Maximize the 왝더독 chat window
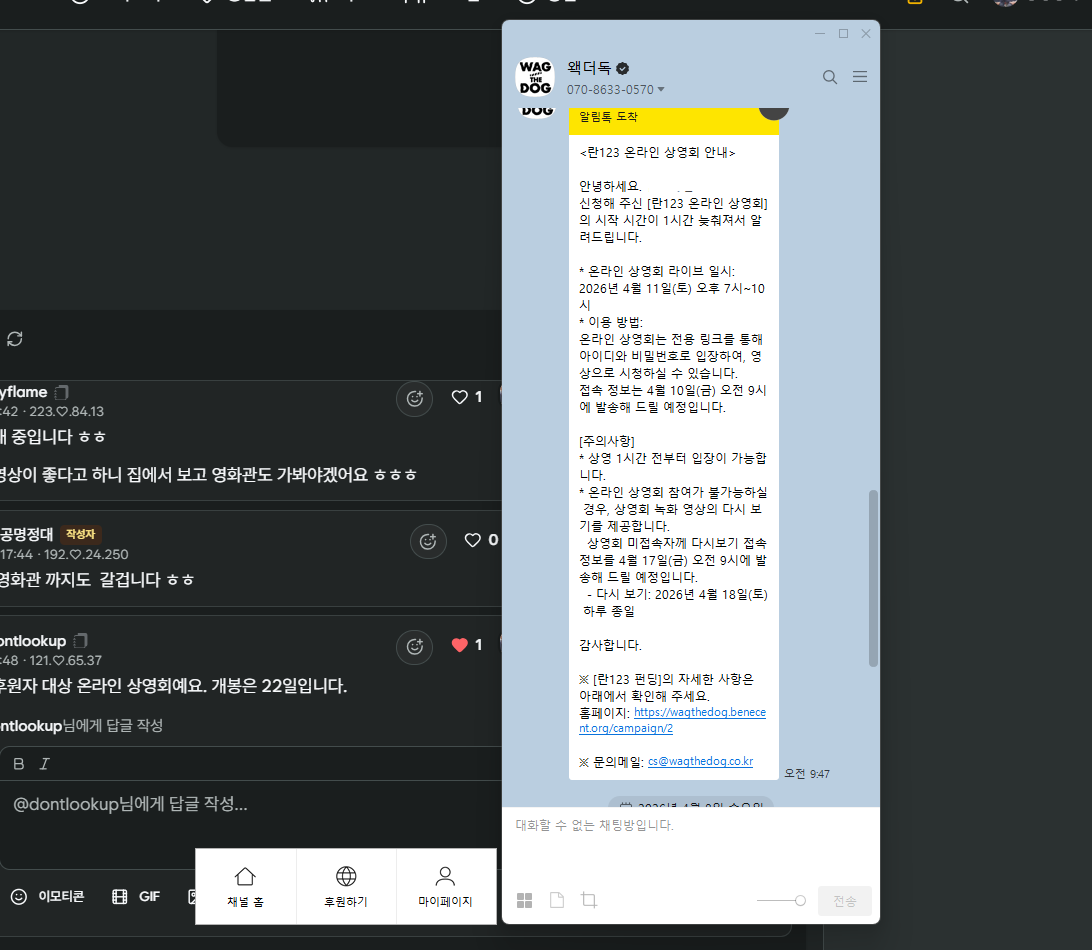This screenshot has height=950, width=1092. [843, 33]
